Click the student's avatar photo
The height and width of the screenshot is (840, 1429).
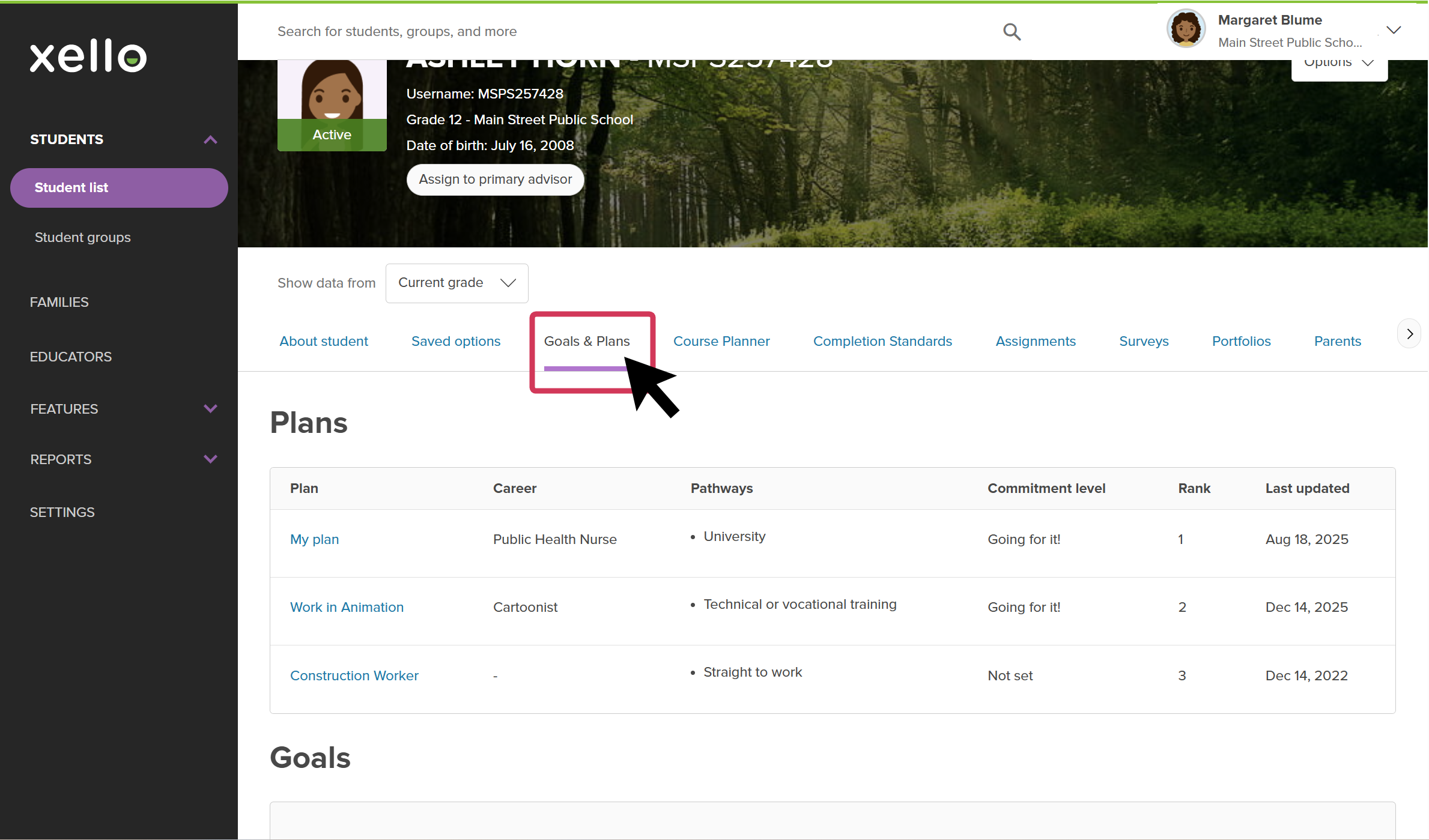332,90
